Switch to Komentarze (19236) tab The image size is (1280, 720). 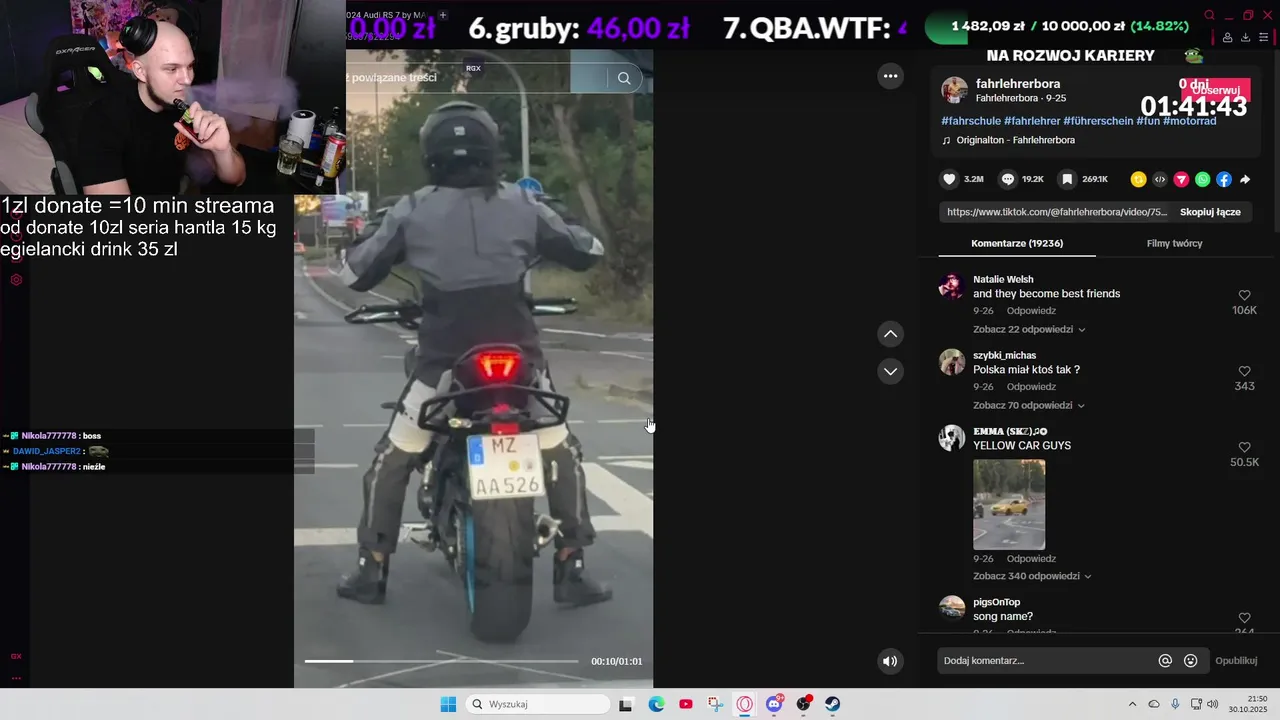[1017, 243]
